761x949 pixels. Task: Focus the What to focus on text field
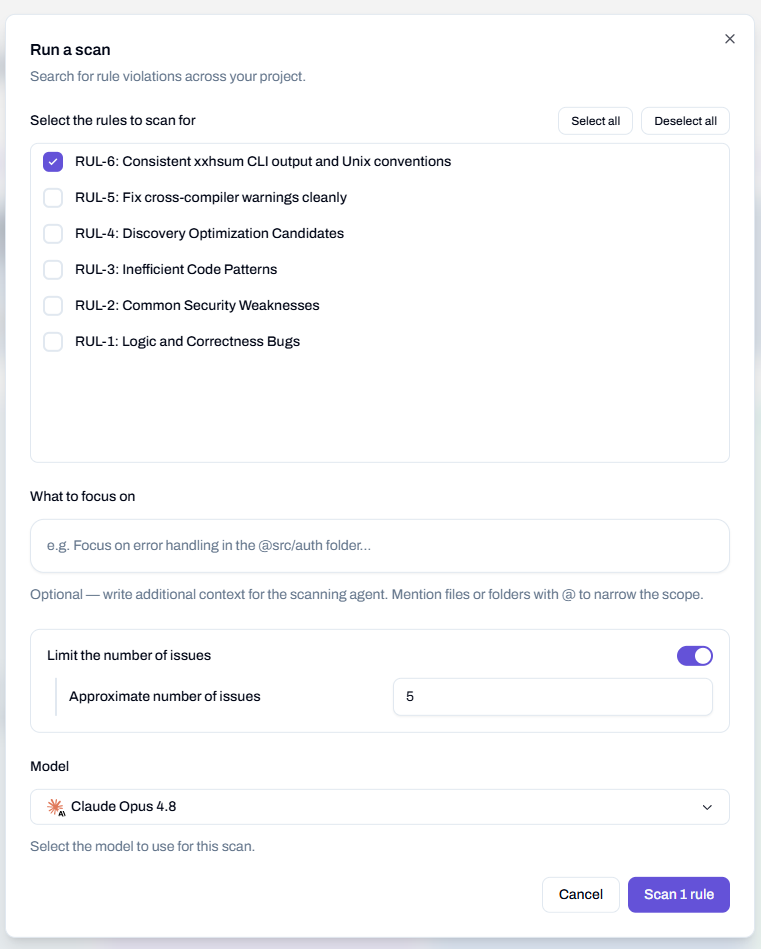coord(380,546)
